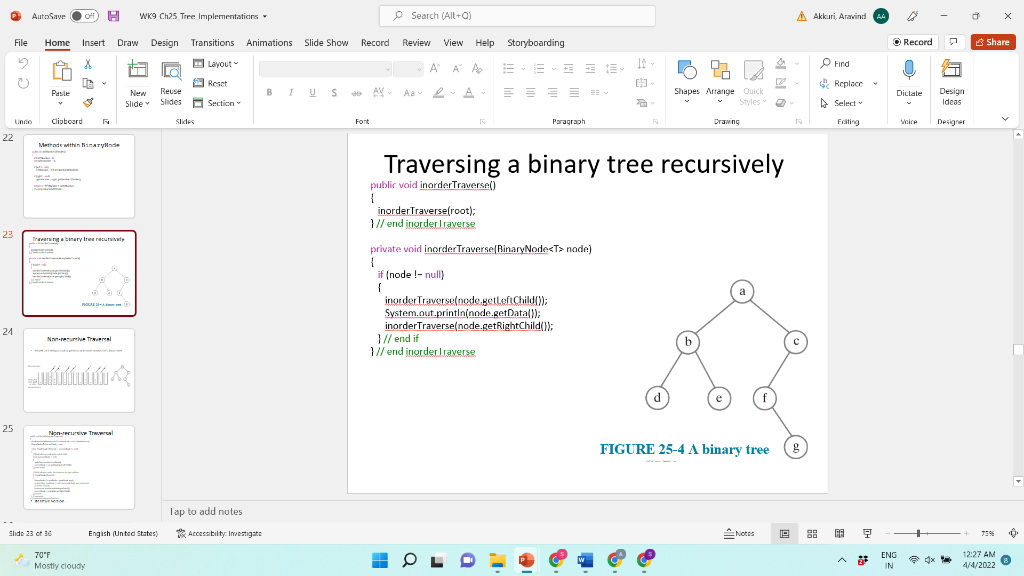Click Accessibility: Investigate in the status bar
The width and height of the screenshot is (1024, 576).
pyautogui.click(x=222, y=533)
